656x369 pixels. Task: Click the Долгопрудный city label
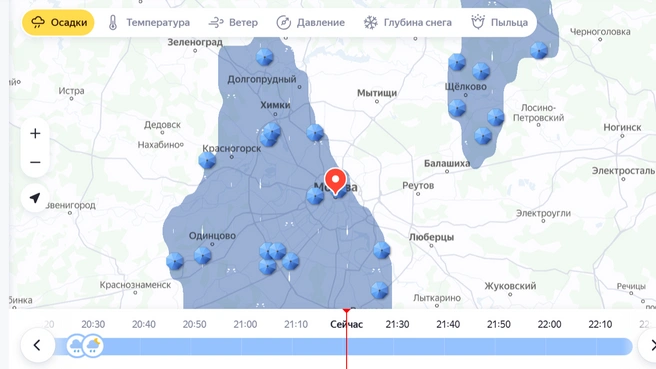pyautogui.click(x=262, y=79)
